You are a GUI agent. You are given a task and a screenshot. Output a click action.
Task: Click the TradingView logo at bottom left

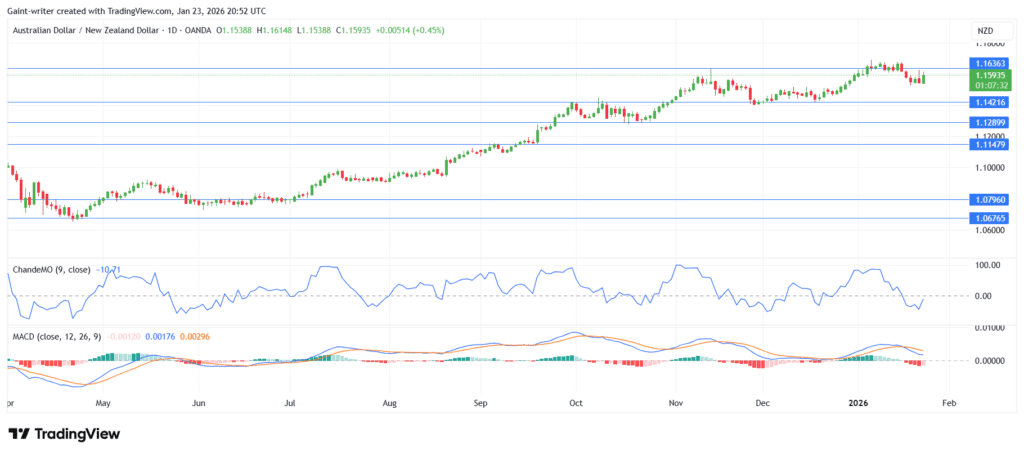coord(64,434)
